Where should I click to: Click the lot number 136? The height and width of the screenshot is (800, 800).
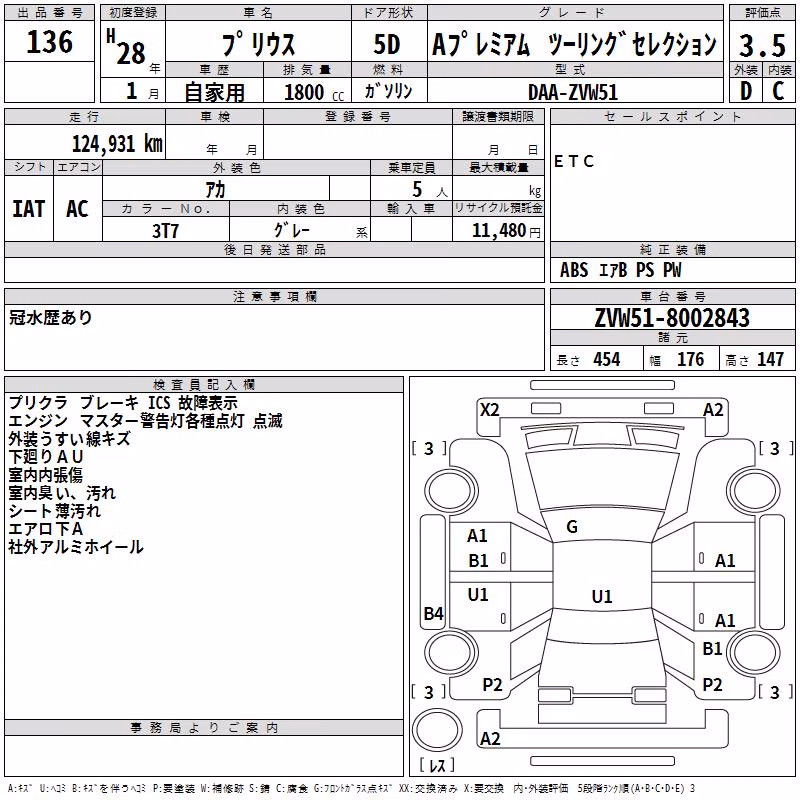49,41
